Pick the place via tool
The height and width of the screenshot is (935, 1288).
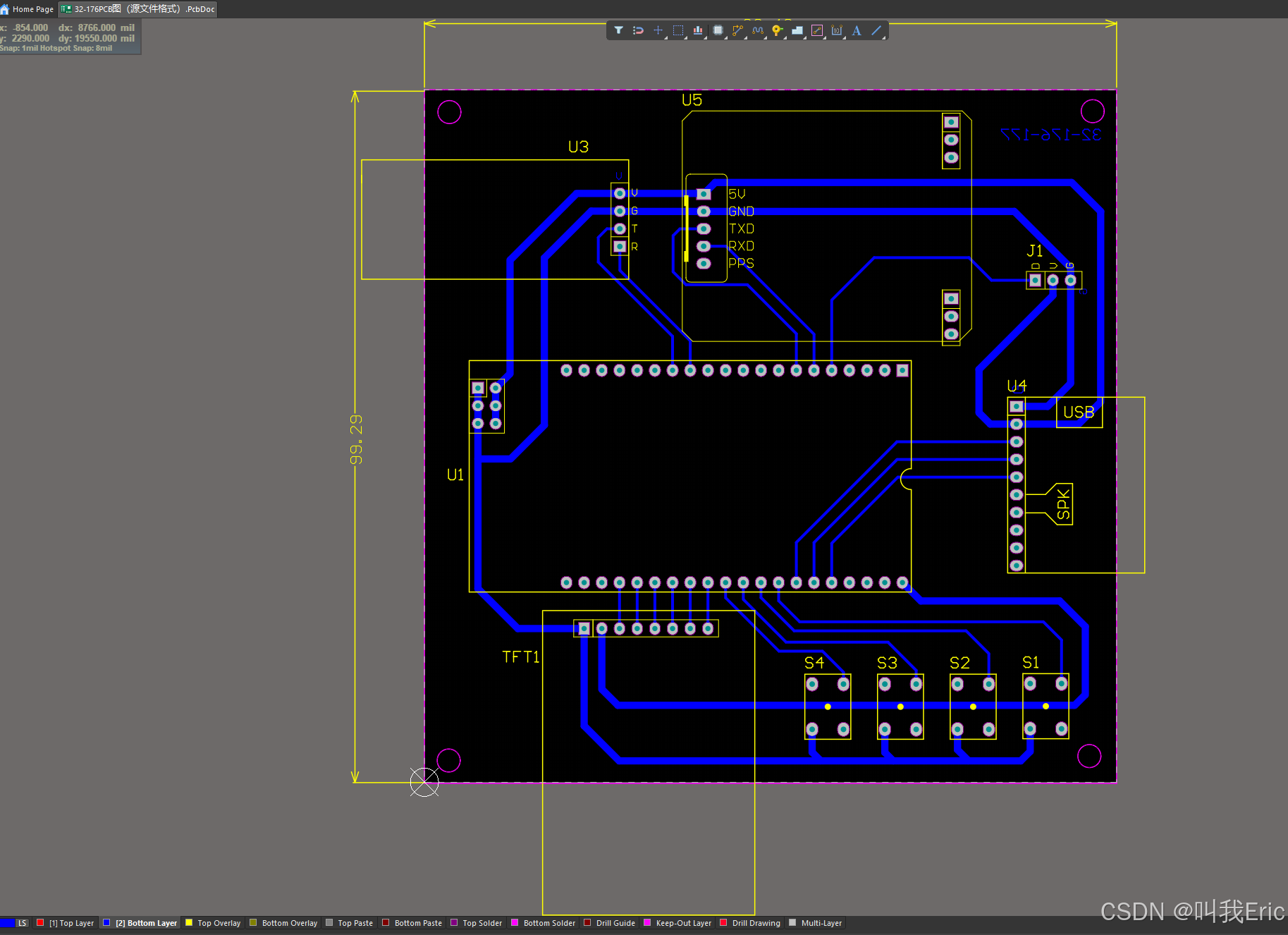[777, 30]
